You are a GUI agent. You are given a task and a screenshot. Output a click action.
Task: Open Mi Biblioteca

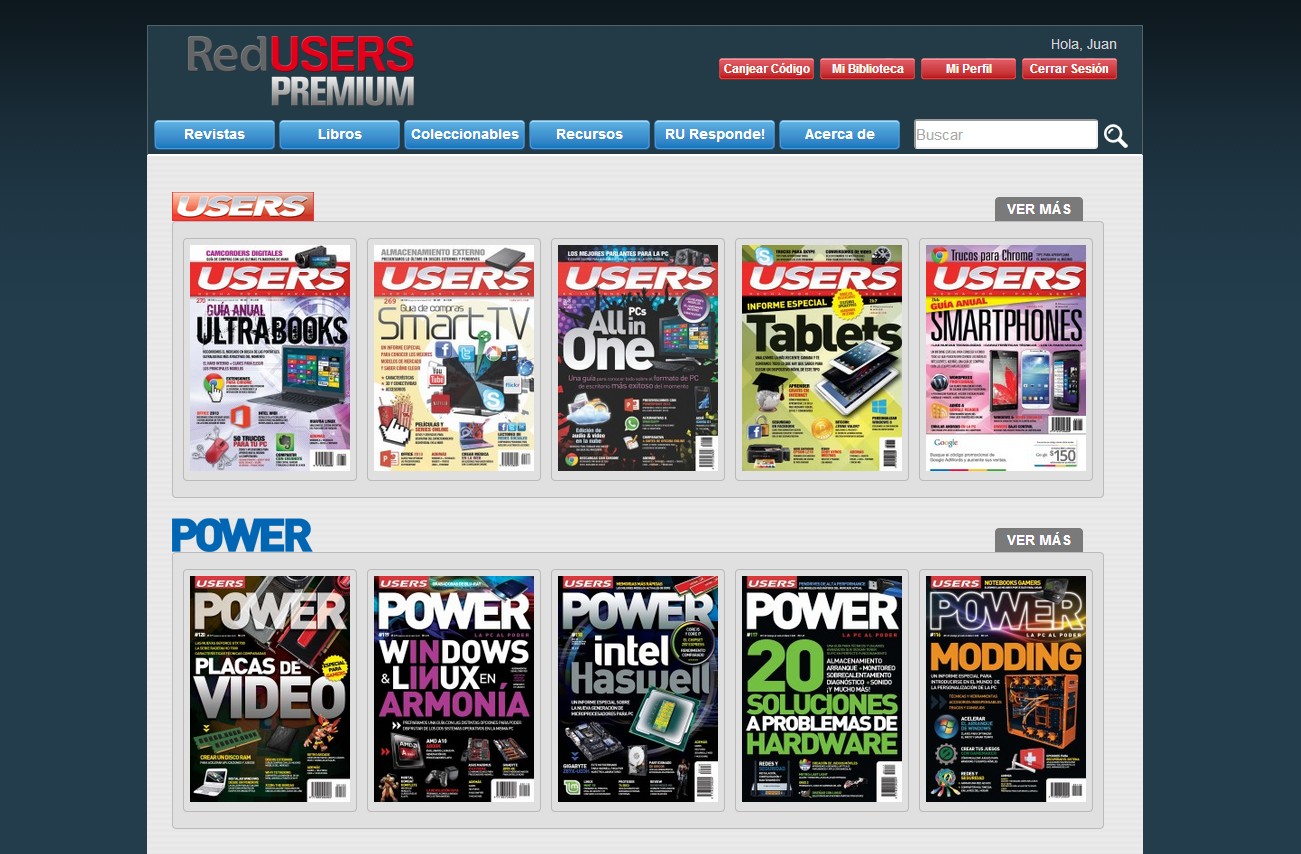click(x=867, y=69)
